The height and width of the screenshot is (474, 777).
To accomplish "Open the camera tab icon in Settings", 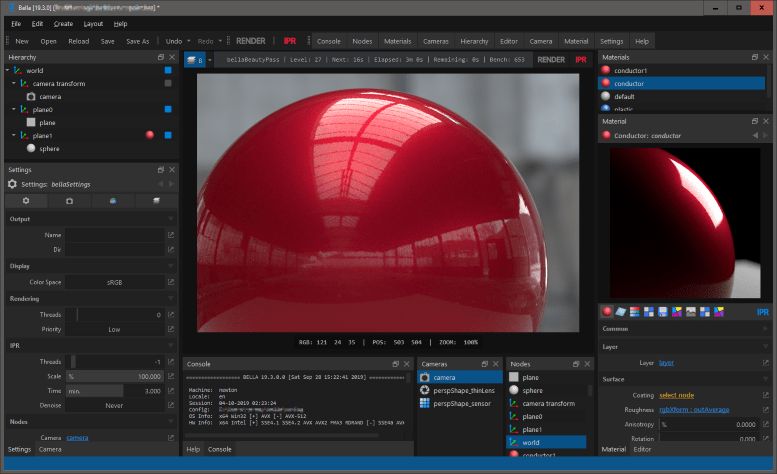I will coord(69,201).
